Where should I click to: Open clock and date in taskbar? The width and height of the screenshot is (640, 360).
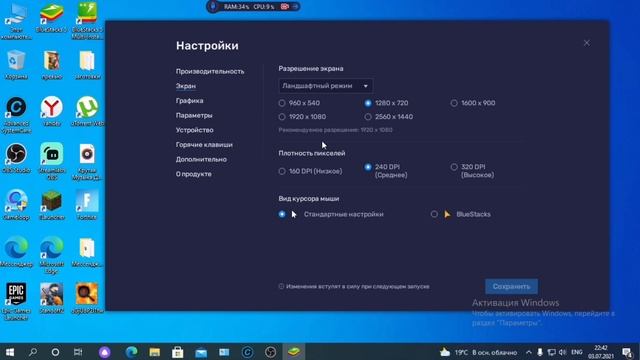click(x=601, y=352)
